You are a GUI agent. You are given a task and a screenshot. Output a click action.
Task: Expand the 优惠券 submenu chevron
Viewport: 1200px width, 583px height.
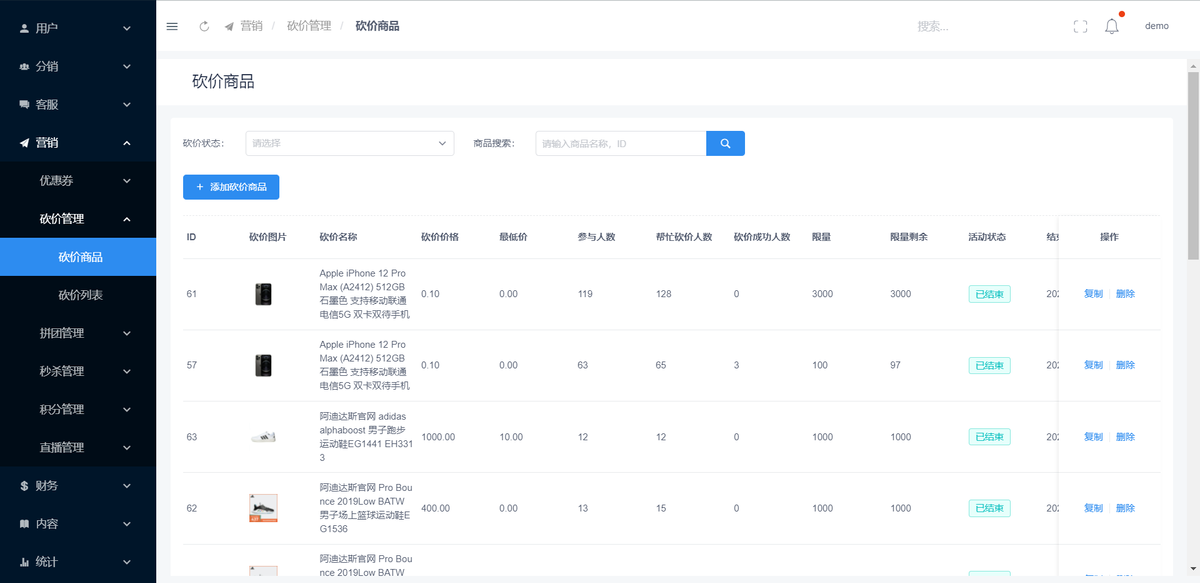point(127,181)
